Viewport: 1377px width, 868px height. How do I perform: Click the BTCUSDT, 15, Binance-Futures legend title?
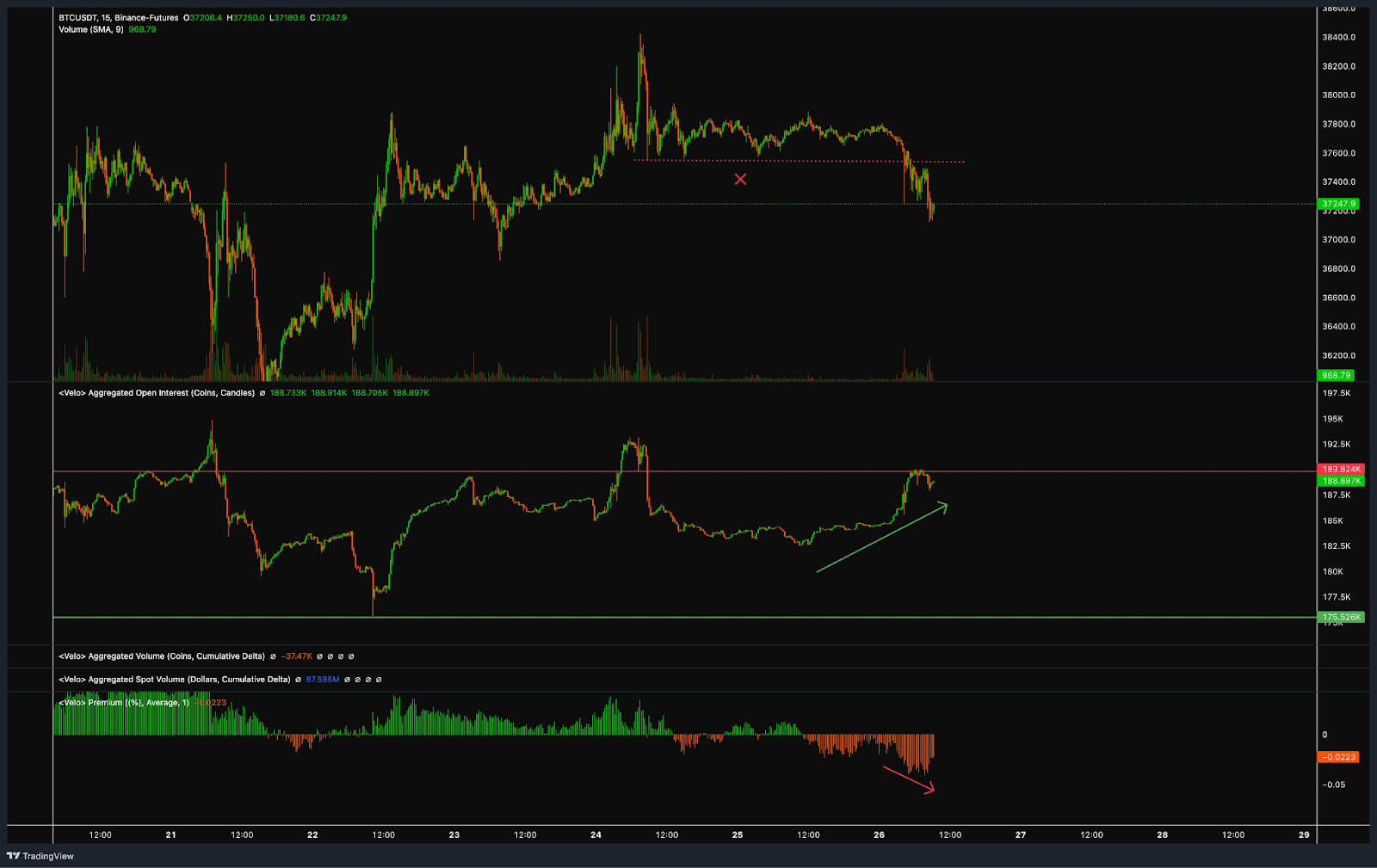[119, 17]
